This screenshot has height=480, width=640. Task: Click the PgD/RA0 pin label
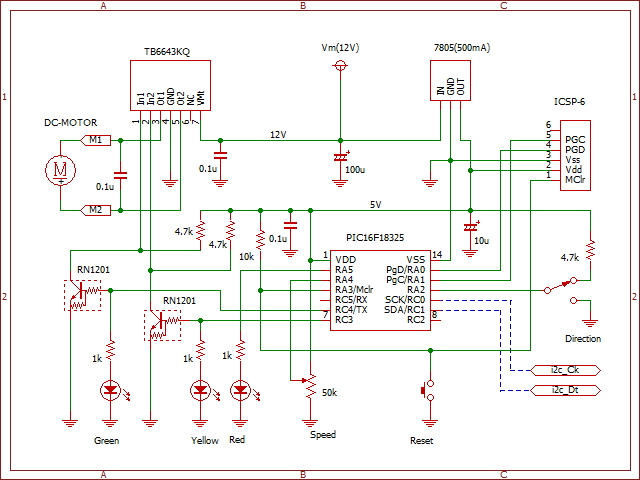point(405,270)
